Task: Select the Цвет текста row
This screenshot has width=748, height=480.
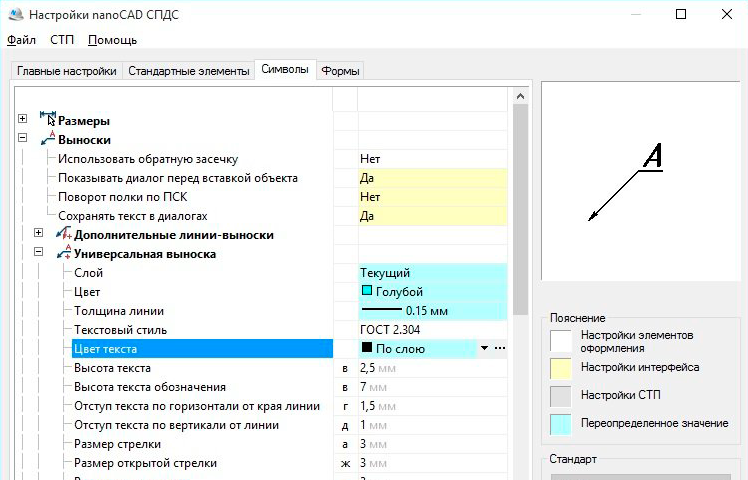Action: pos(202,349)
